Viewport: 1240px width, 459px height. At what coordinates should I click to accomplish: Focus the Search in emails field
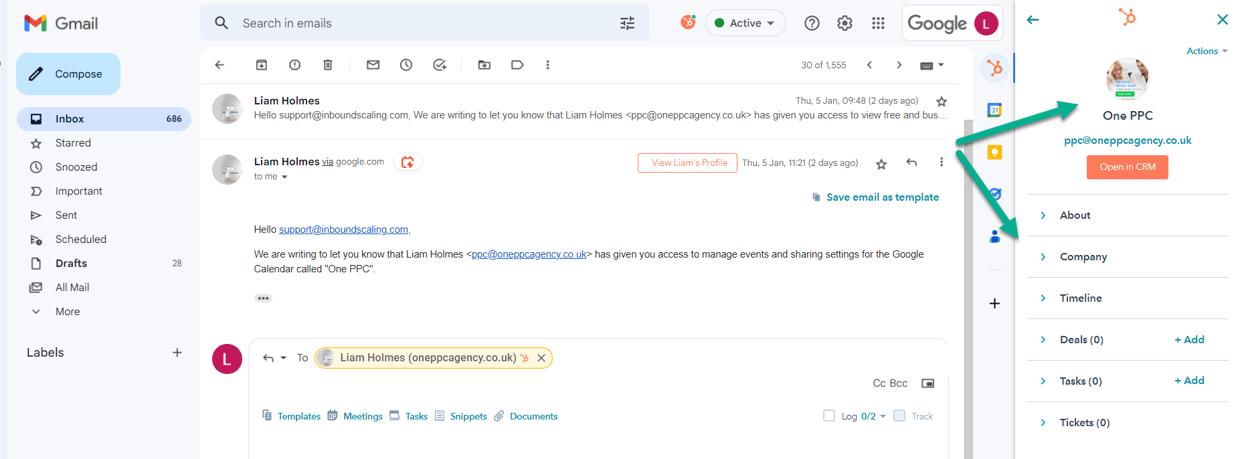425,23
